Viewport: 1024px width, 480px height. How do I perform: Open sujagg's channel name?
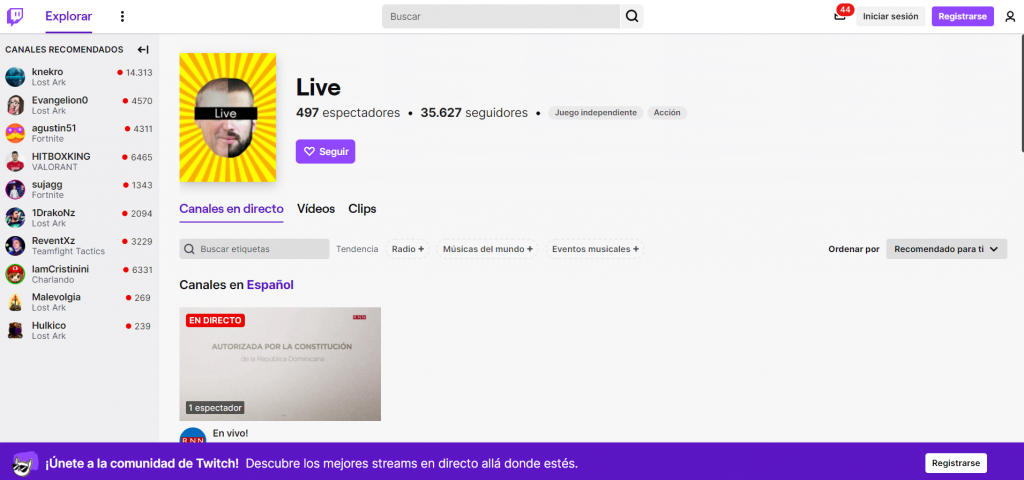click(x=47, y=184)
